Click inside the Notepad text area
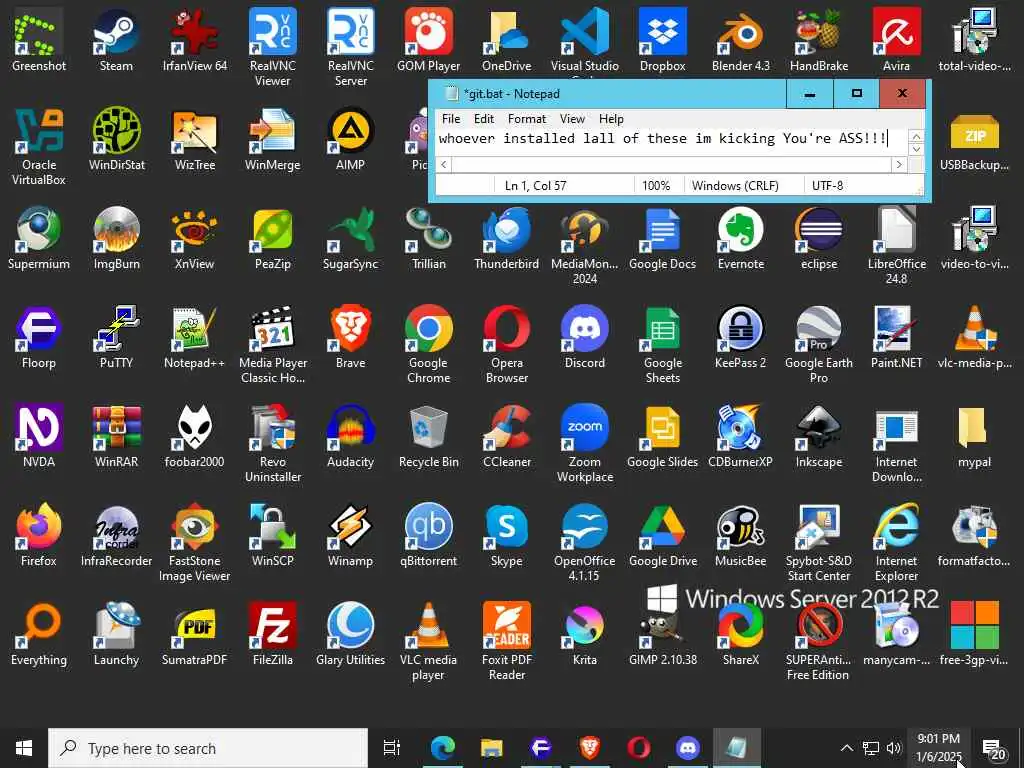 click(x=672, y=142)
